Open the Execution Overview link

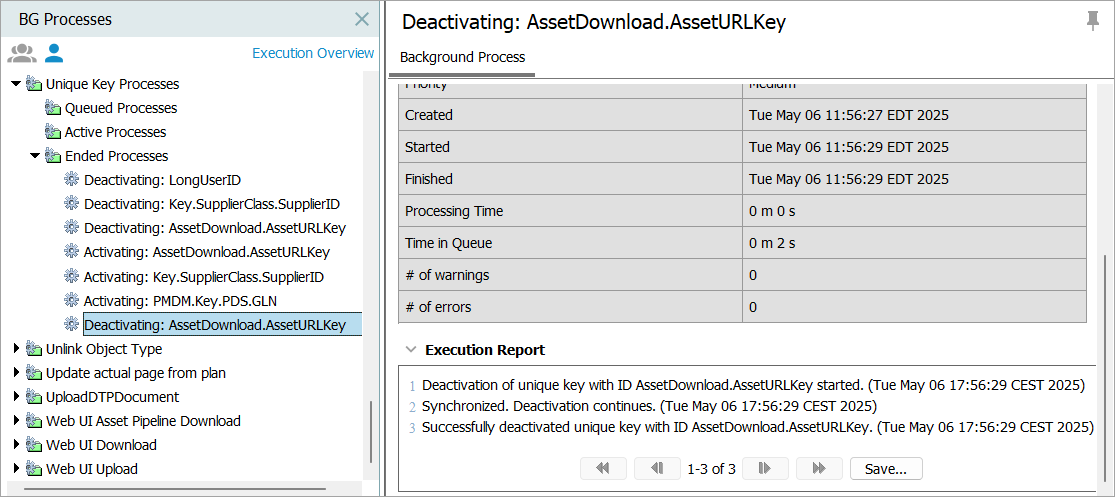[312, 53]
